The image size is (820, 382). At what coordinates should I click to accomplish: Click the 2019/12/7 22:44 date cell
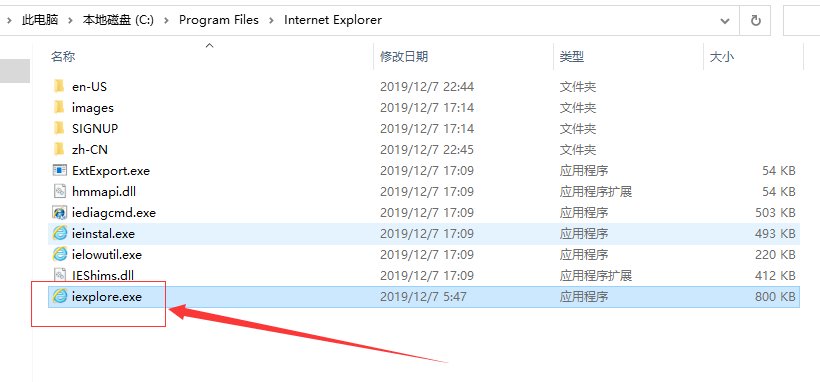427,86
